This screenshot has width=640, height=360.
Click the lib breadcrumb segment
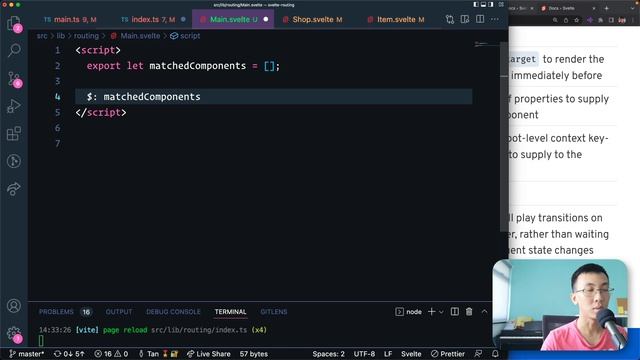[60, 36]
